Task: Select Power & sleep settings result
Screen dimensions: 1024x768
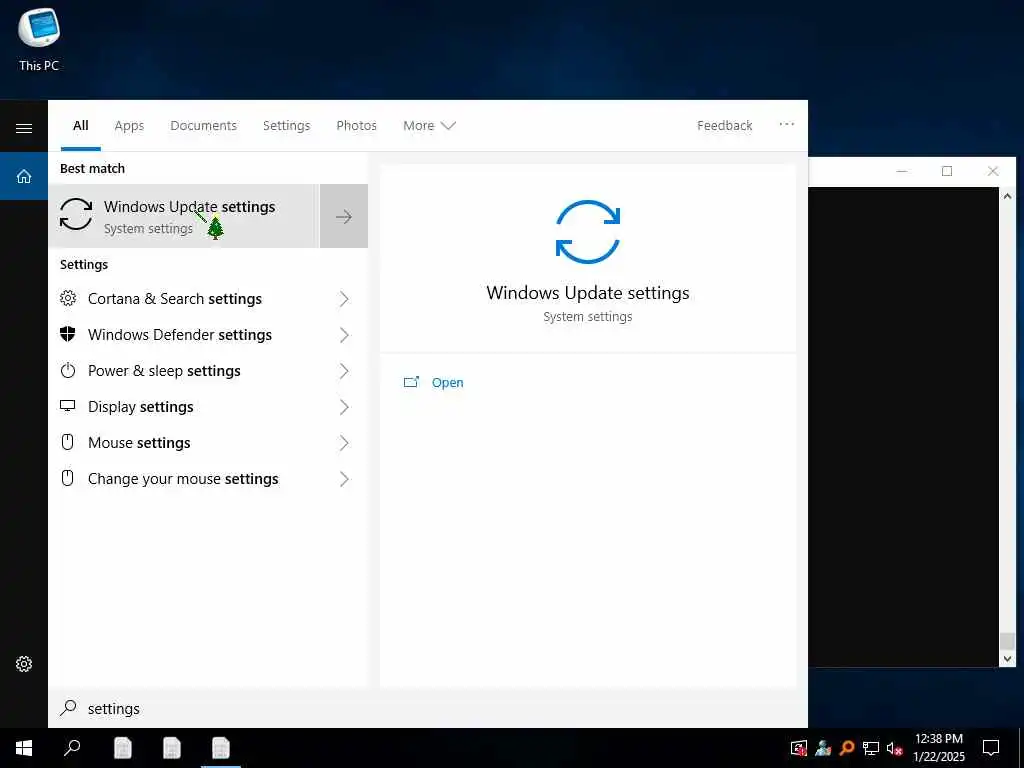Action: (208, 370)
